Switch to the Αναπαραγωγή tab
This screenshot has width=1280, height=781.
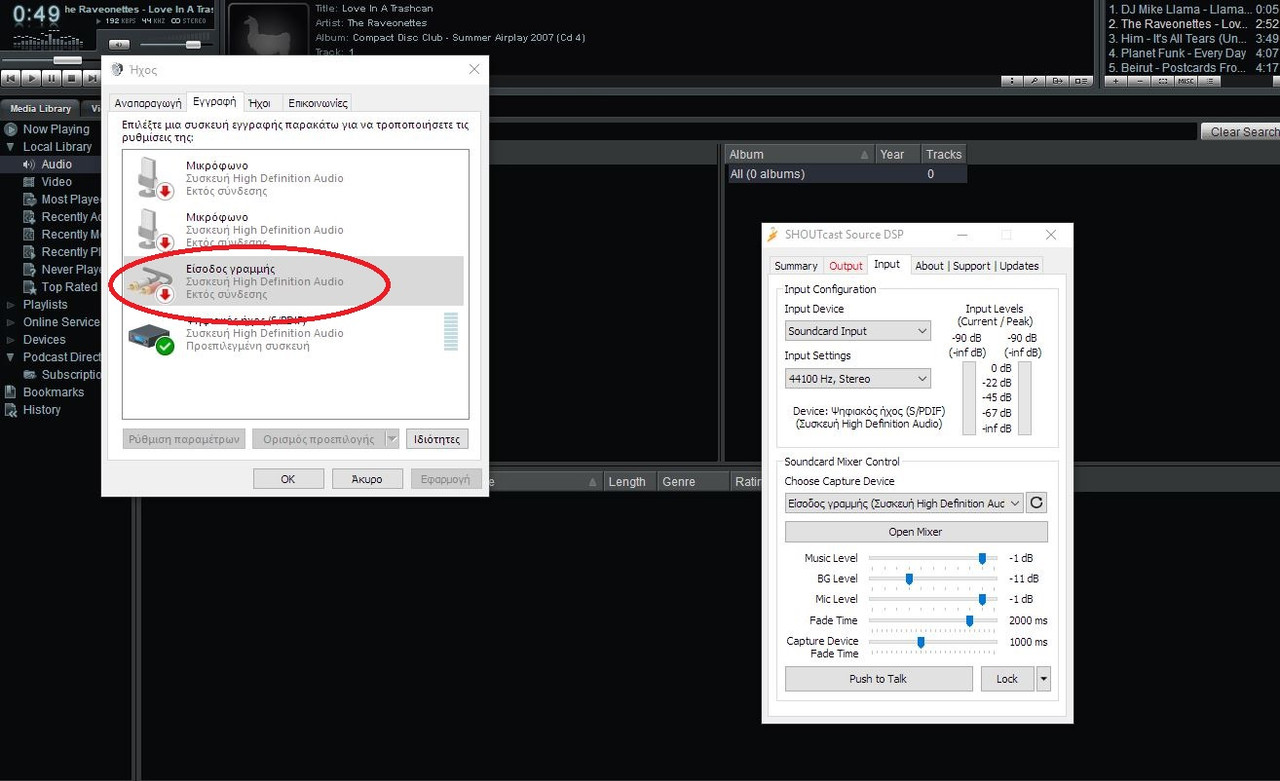[x=148, y=103]
